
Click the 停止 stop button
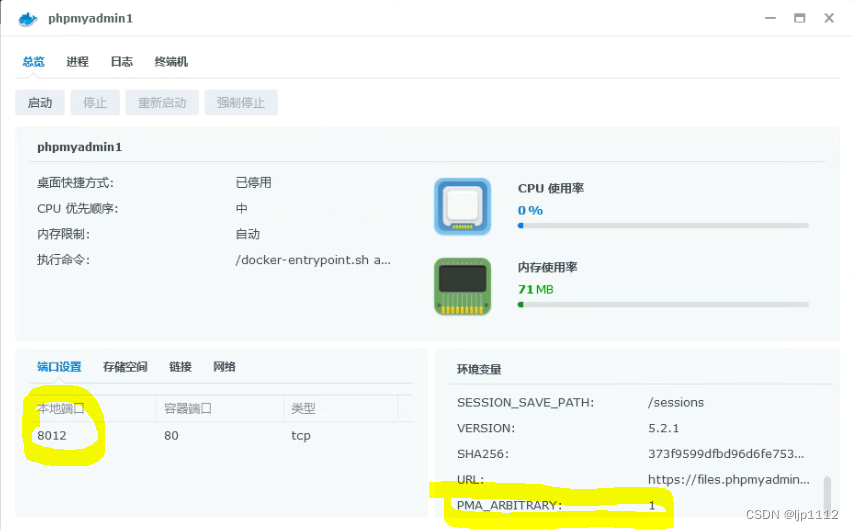click(95, 102)
